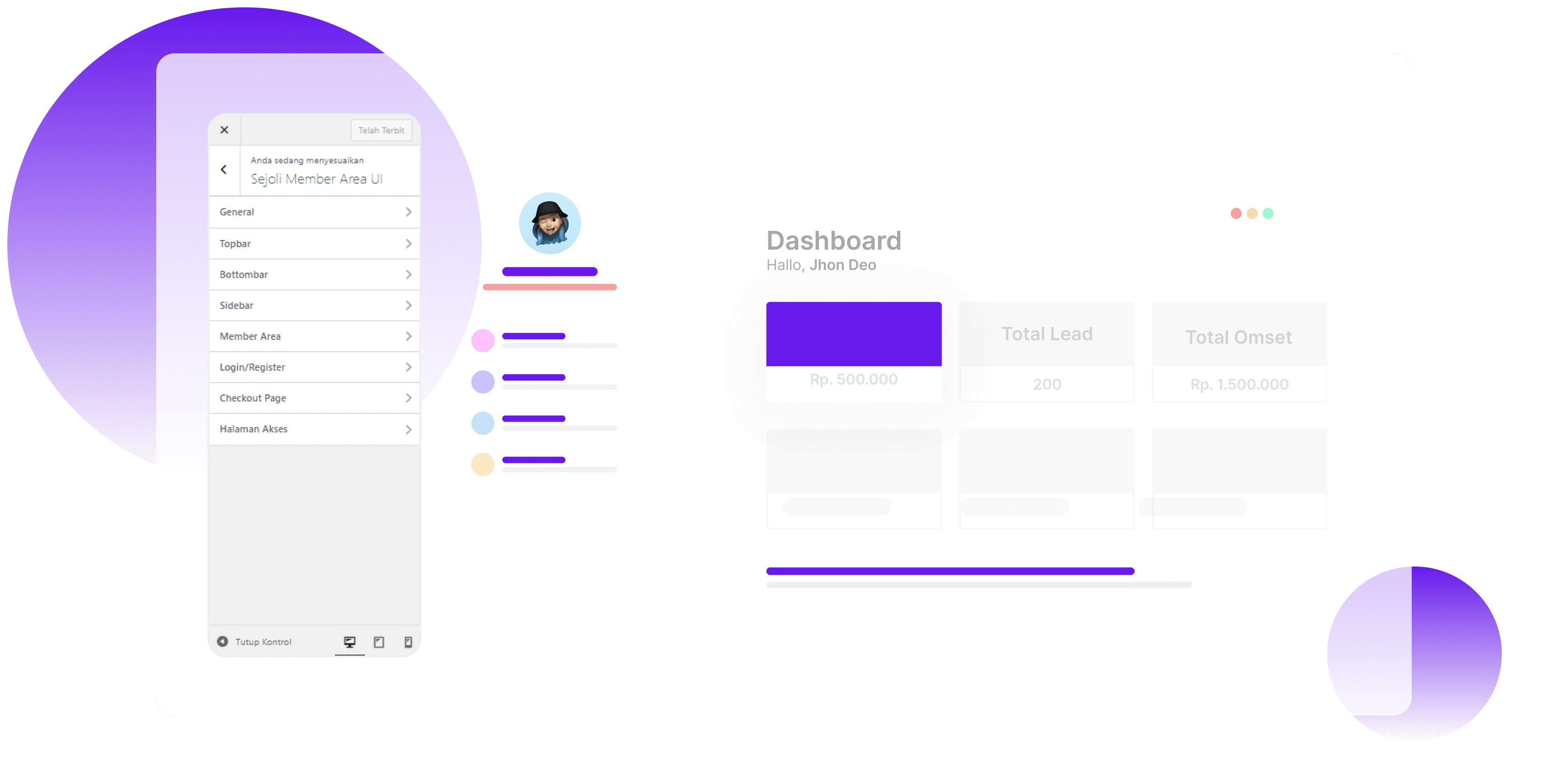Open the Halaman Akses settings
Screen dimensions: 1568x767
click(x=314, y=428)
